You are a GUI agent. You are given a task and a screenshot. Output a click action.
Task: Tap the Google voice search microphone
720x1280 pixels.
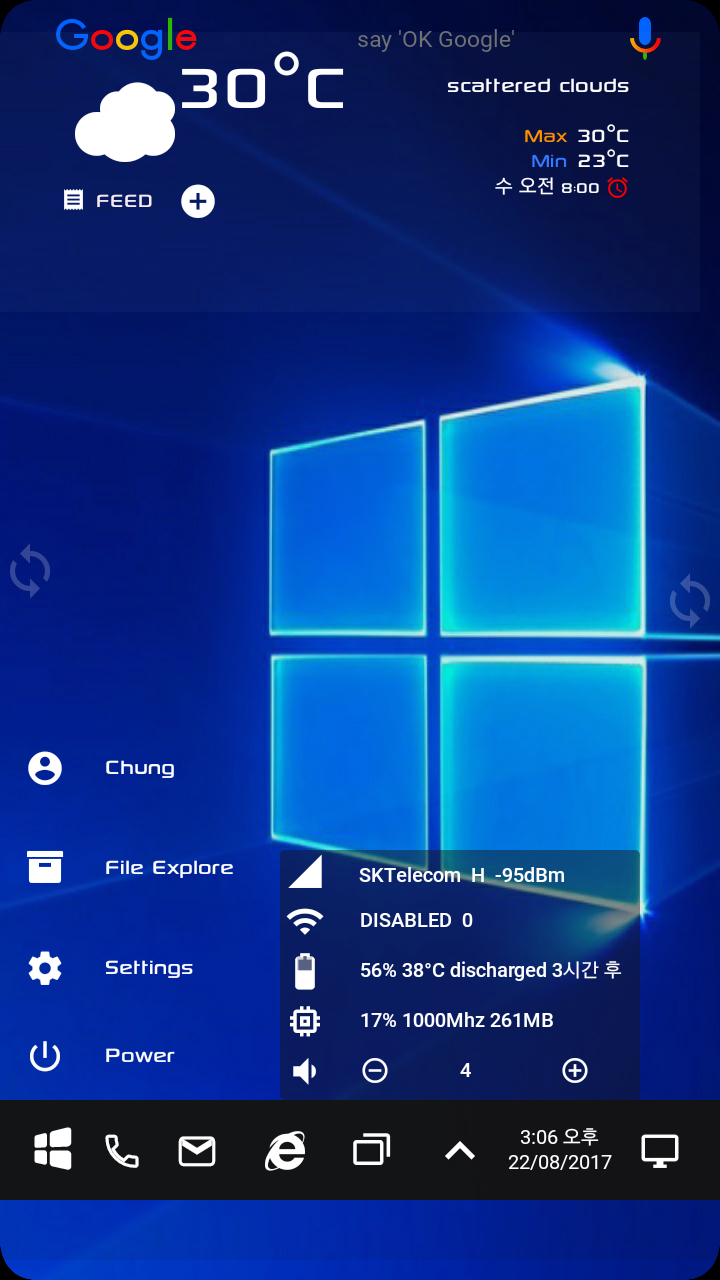click(x=645, y=38)
